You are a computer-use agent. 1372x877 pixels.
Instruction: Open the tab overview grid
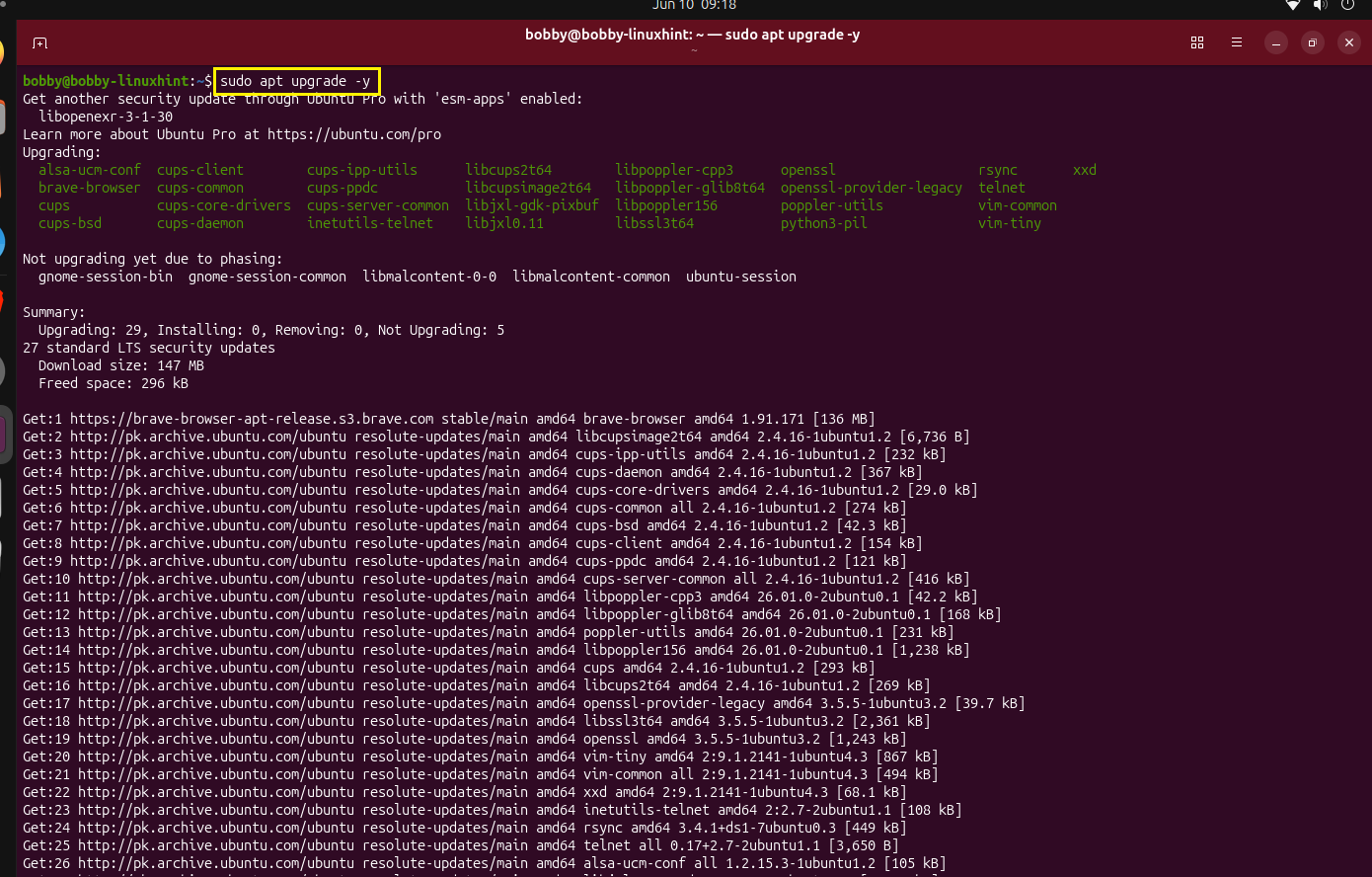[1197, 42]
